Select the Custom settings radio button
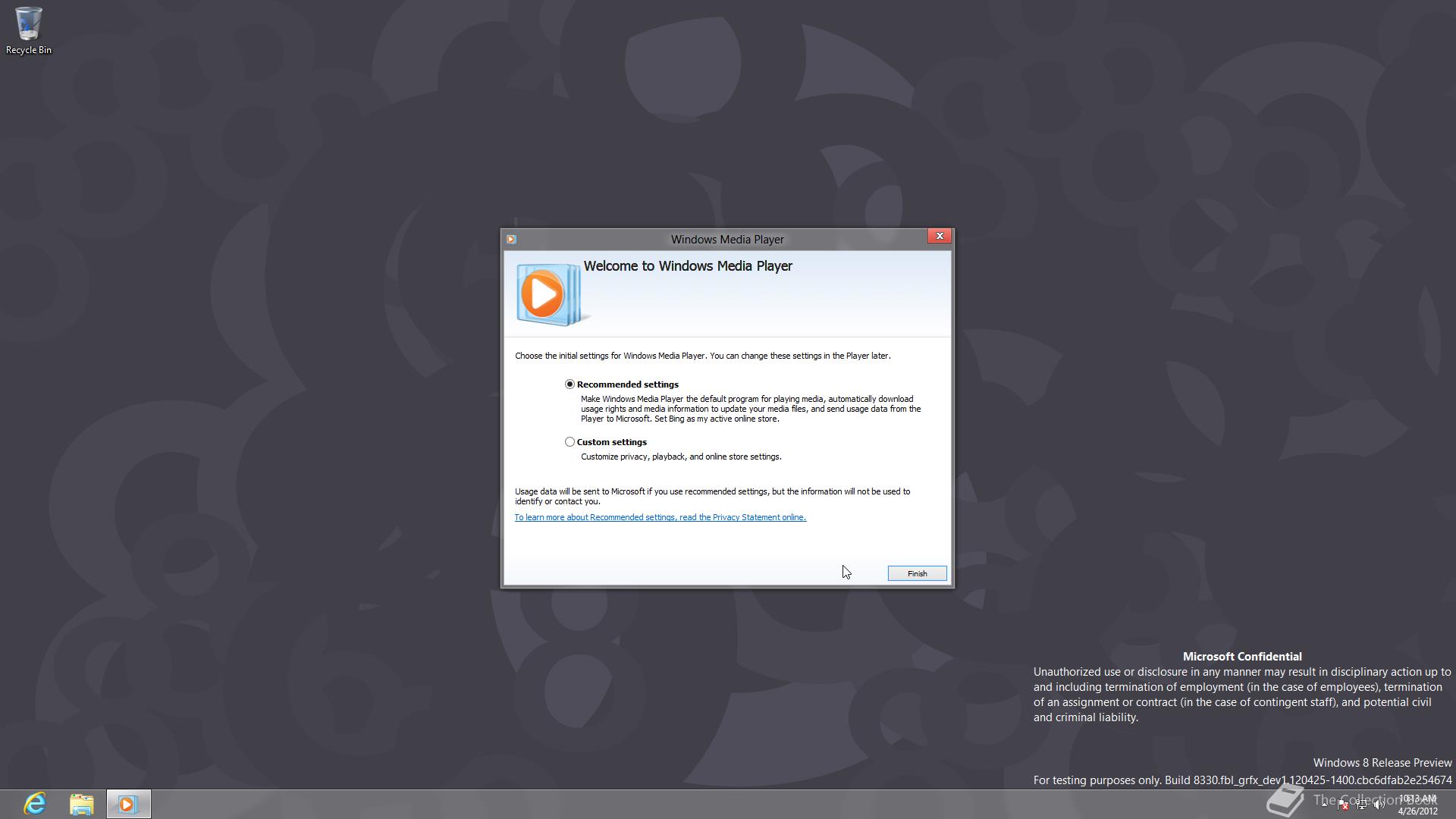Screen dimensions: 1456x819 pyautogui.click(x=570, y=442)
